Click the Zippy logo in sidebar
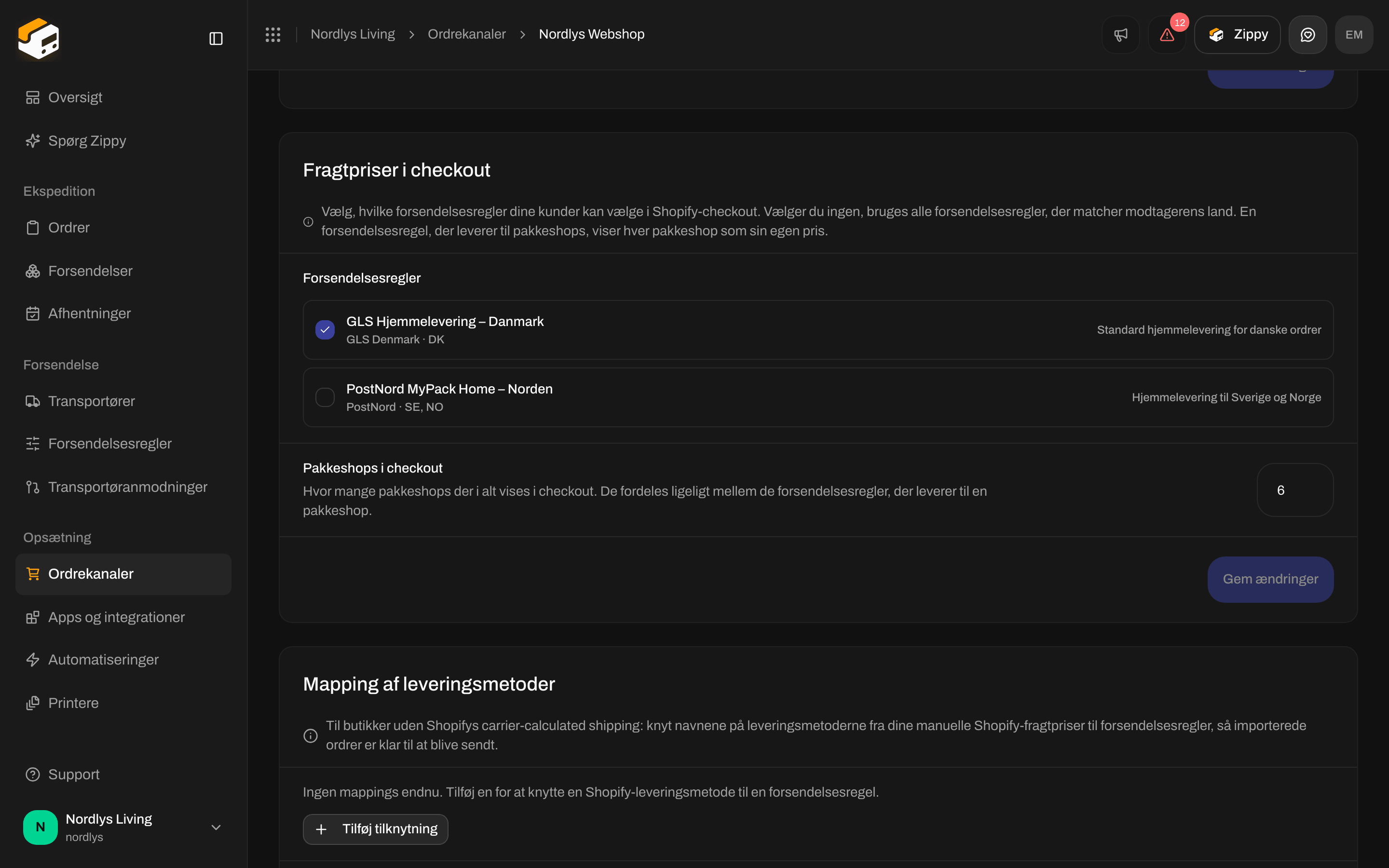1389x868 pixels. click(x=39, y=39)
